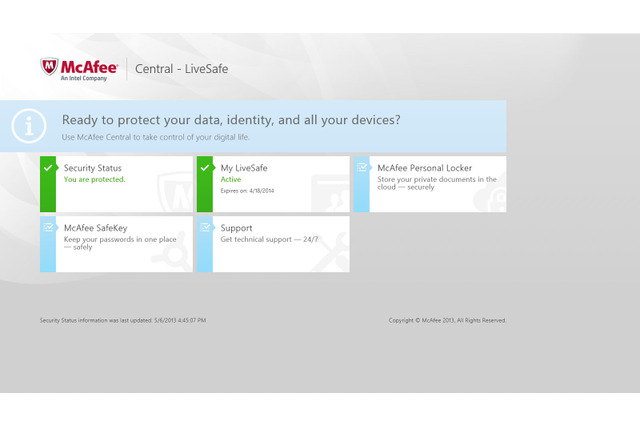The height and width of the screenshot is (426, 640).
Task: Click 'Use McAfee Central to take control' subtitle
Action: 156,137
